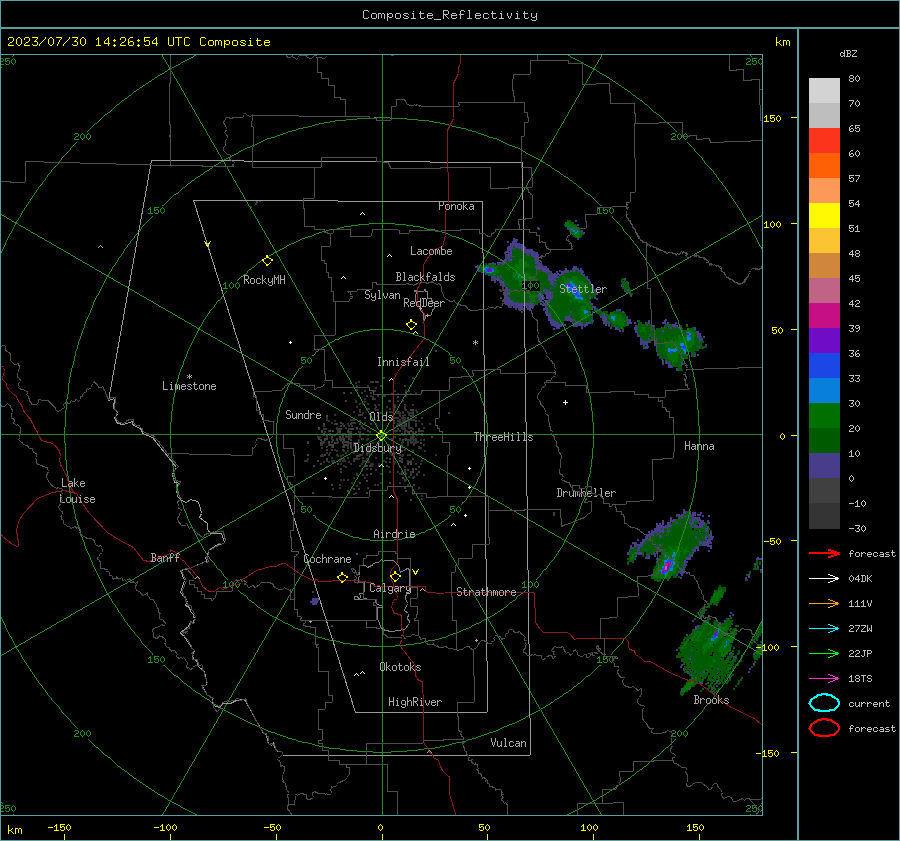The height and width of the screenshot is (841, 900).
Task: Click the Lacombe town label
Action: [431, 251]
